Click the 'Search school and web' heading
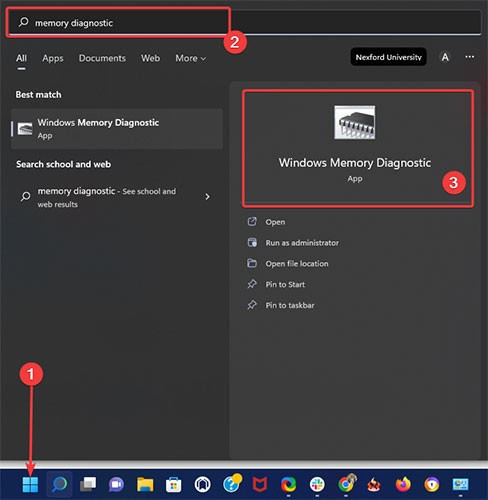 (63, 164)
